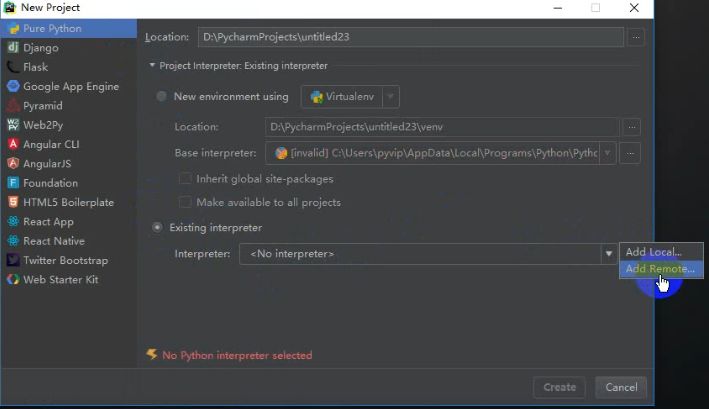Click the lightning warning icon
The width and height of the screenshot is (709, 409).
point(151,354)
